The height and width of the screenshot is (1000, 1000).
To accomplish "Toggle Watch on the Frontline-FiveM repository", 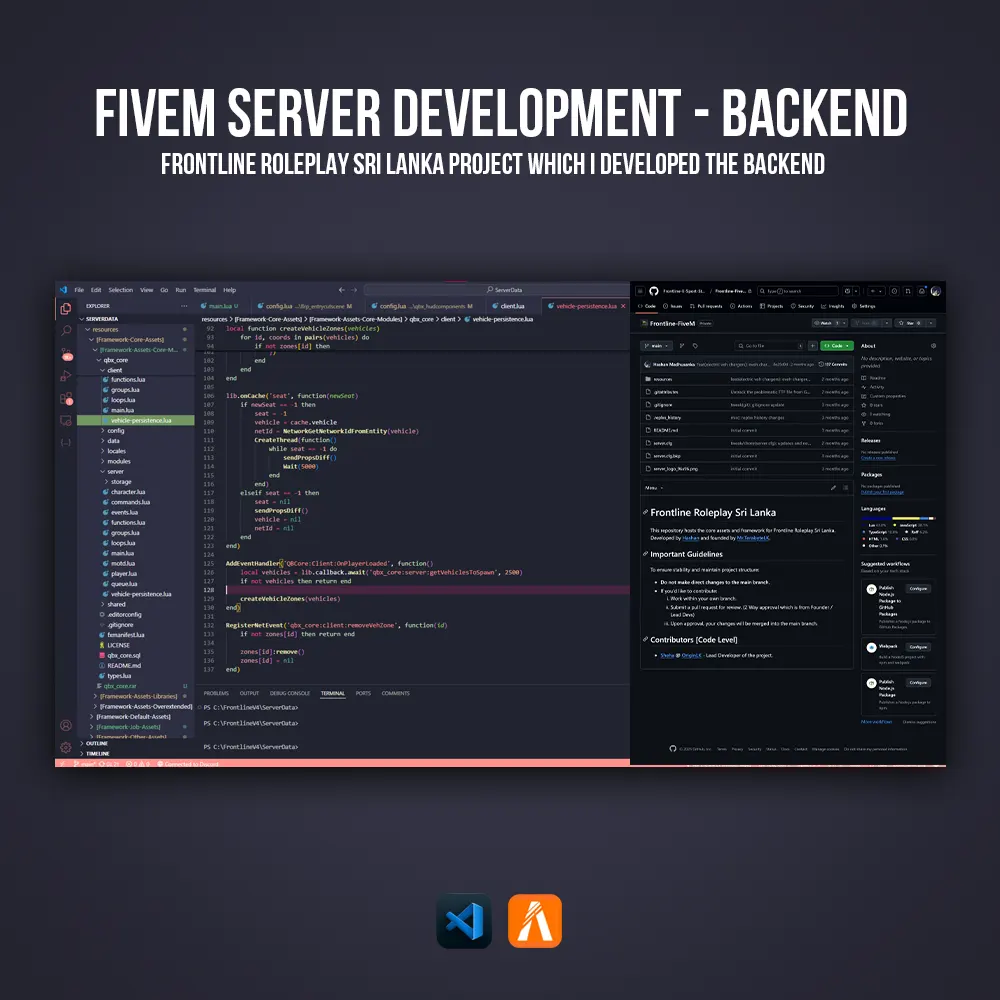I will [829, 323].
